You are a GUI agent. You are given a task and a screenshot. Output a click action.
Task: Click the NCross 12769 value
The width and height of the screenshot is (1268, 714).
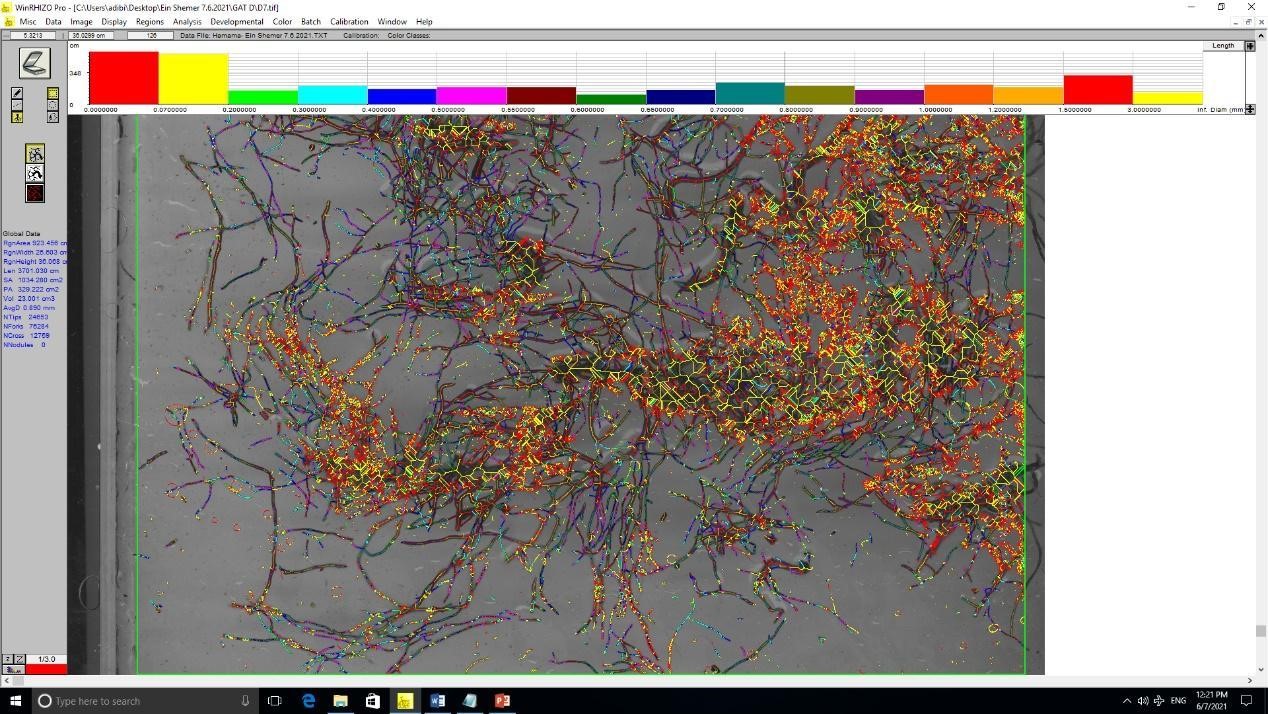[x=26, y=336]
